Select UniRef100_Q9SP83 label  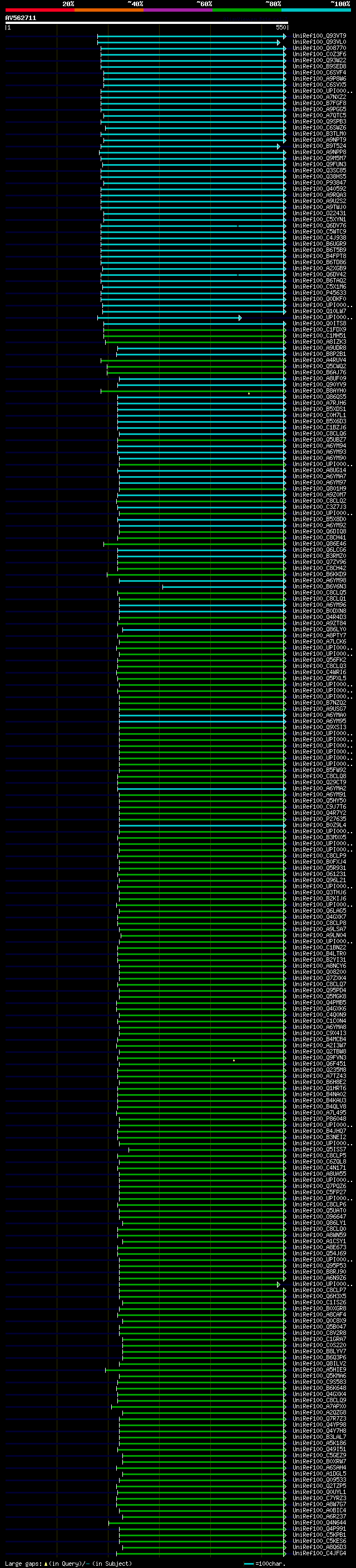(319, 122)
